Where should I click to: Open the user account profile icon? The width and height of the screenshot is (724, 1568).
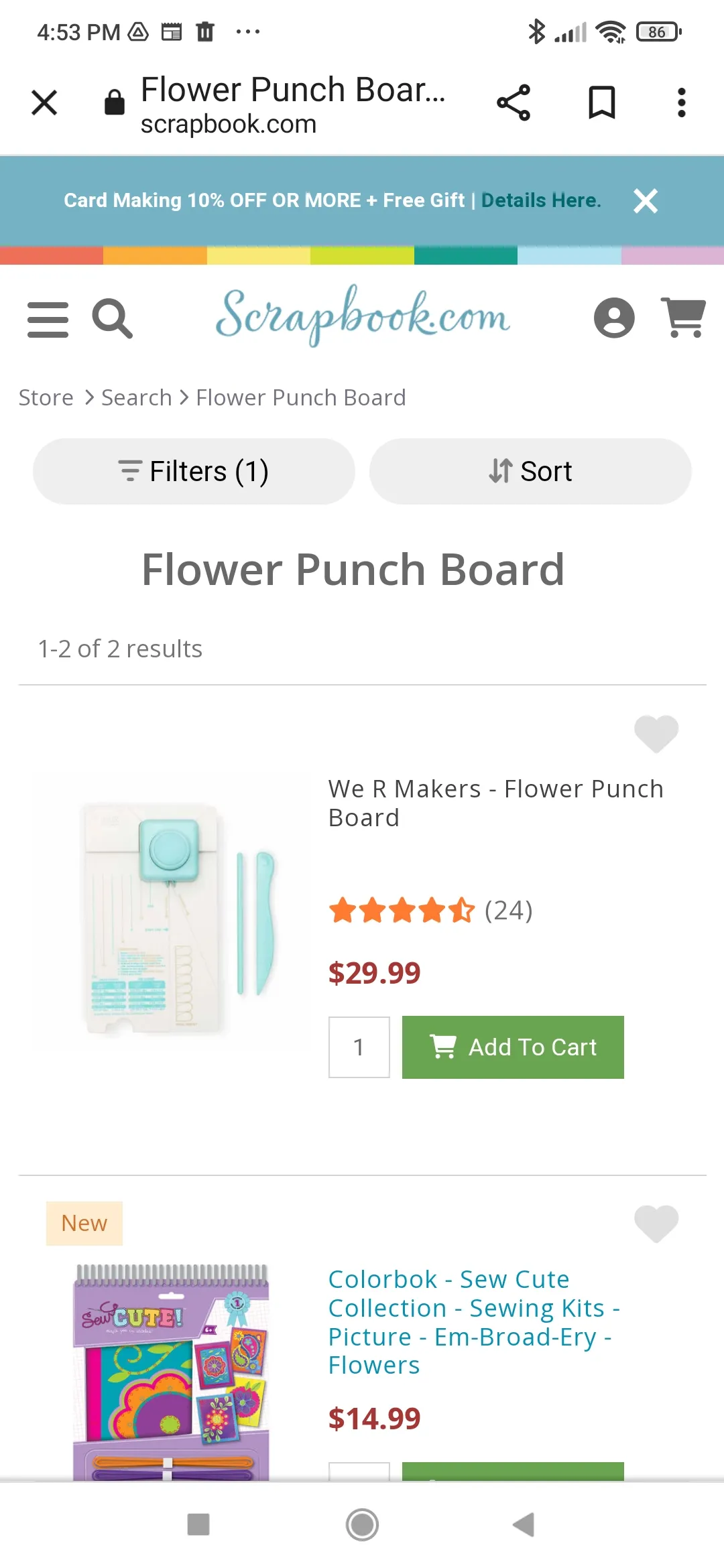click(613, 318)
